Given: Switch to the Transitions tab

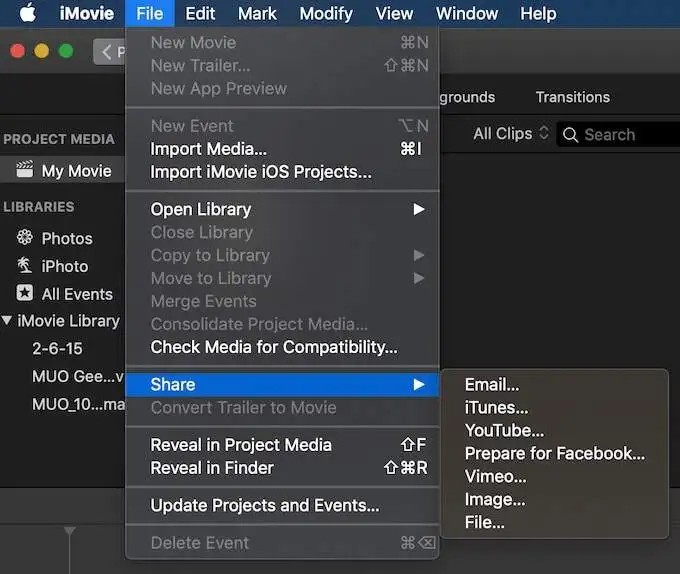Looking at the screenshot, I should (x=572, y=97).
